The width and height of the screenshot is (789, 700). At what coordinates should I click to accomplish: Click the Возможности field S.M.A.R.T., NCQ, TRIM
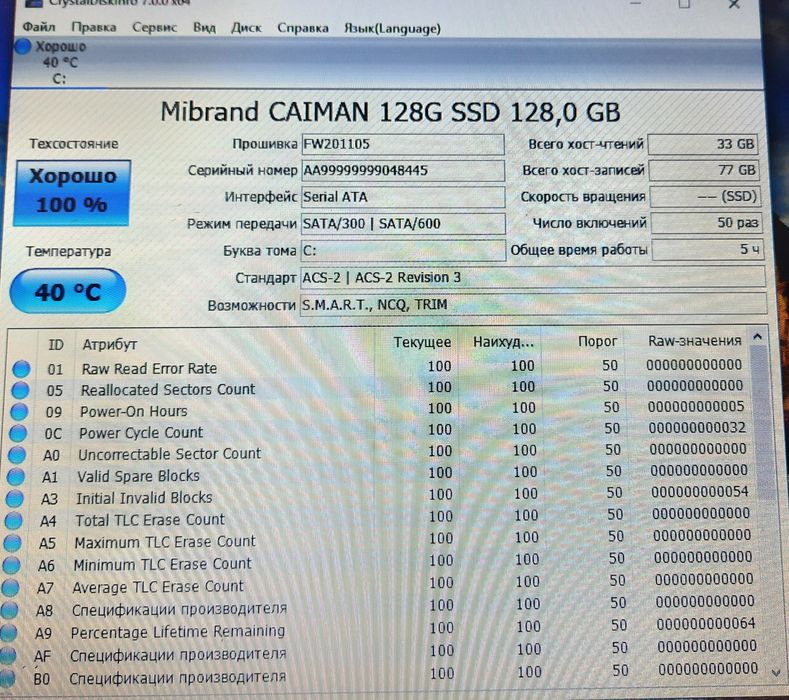click(x=533, y=305)
